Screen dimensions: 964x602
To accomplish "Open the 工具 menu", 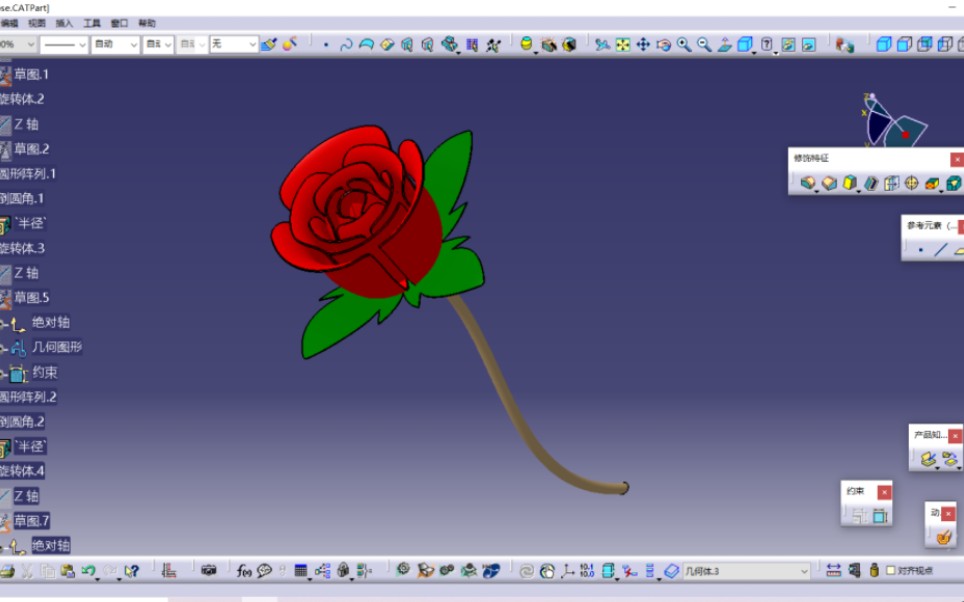I will click(x=92, y=23).
